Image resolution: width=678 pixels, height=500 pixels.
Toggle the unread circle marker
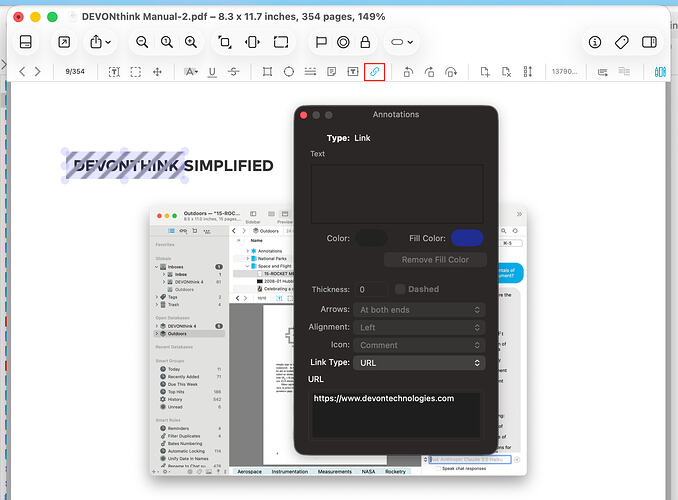click(343, 42)
